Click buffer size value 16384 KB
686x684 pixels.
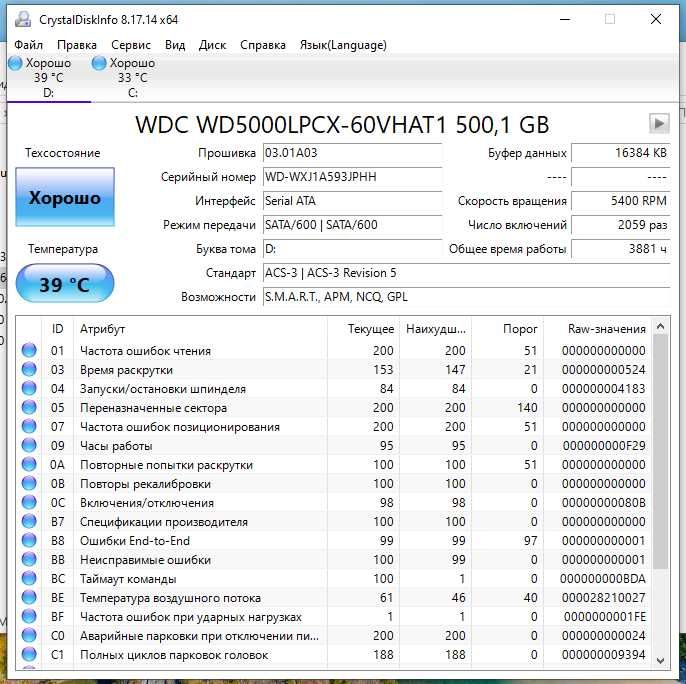click(620, 153)
